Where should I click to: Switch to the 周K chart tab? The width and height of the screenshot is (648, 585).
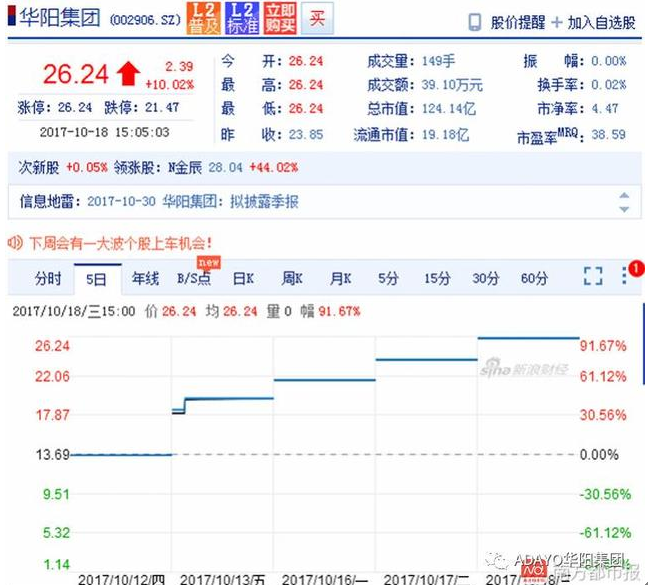[x=292, y=278]
